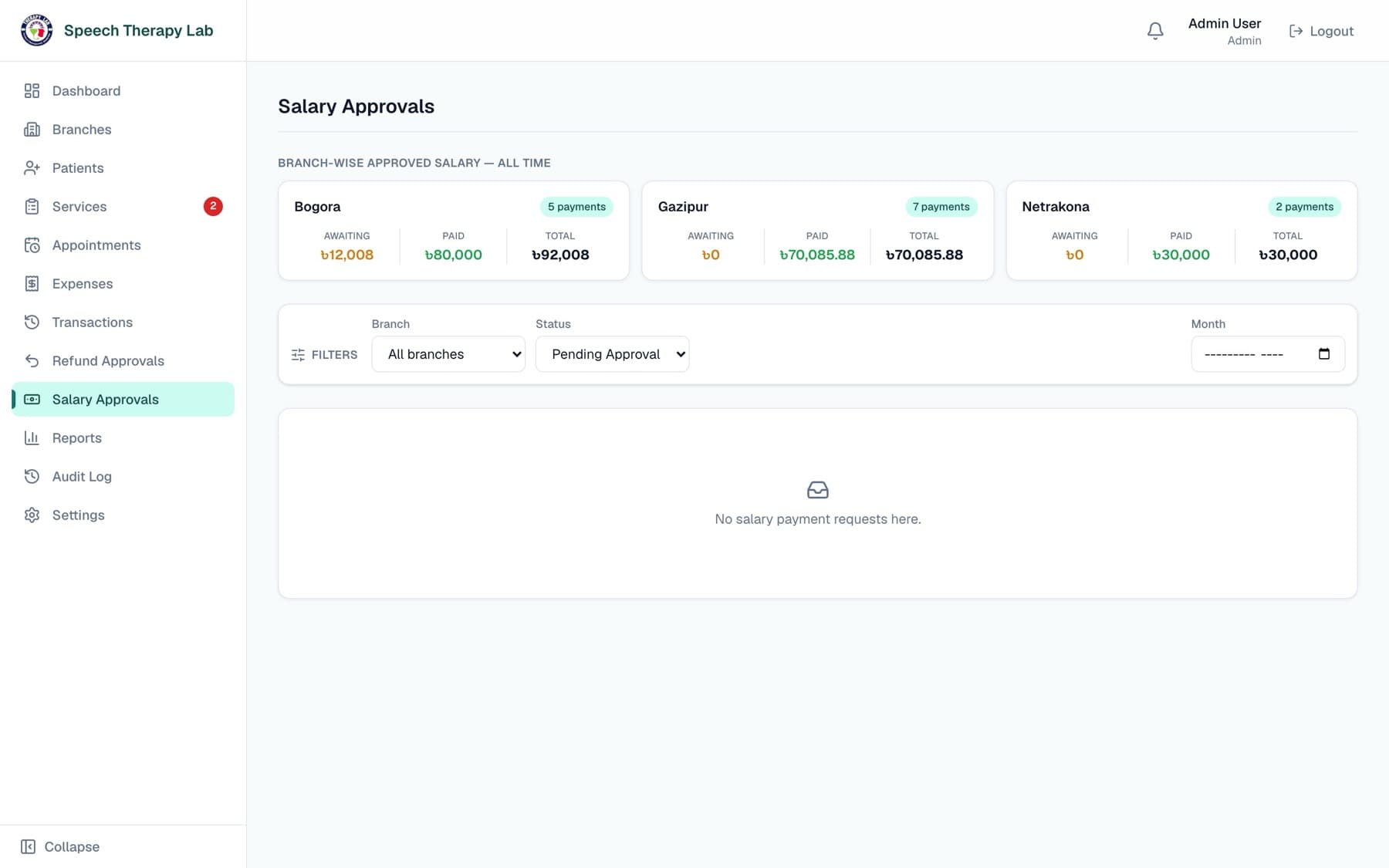
Task: Click the Services red badge showing 2
Action: [213, 206]
